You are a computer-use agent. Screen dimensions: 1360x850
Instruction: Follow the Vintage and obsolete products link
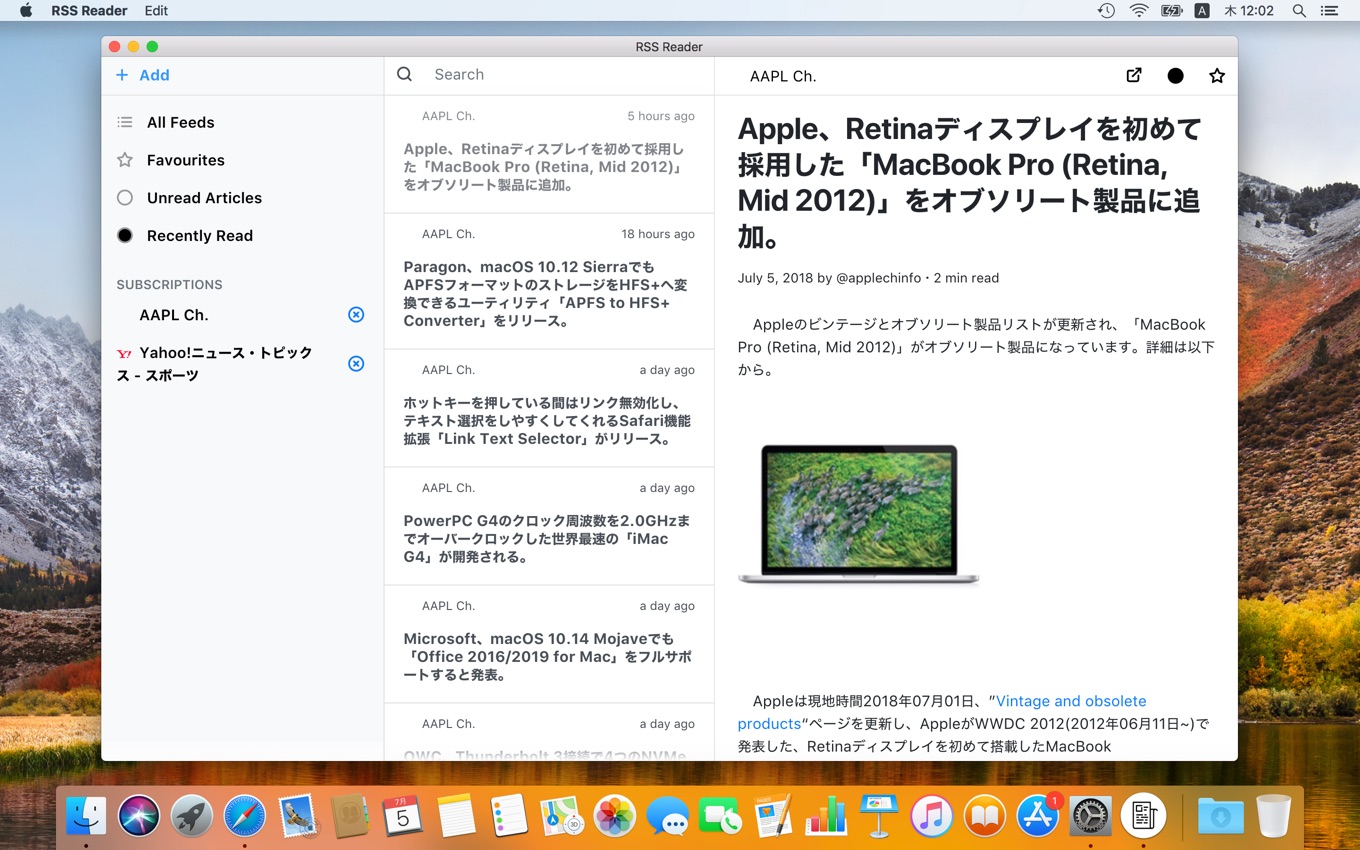pos(1070,701)
